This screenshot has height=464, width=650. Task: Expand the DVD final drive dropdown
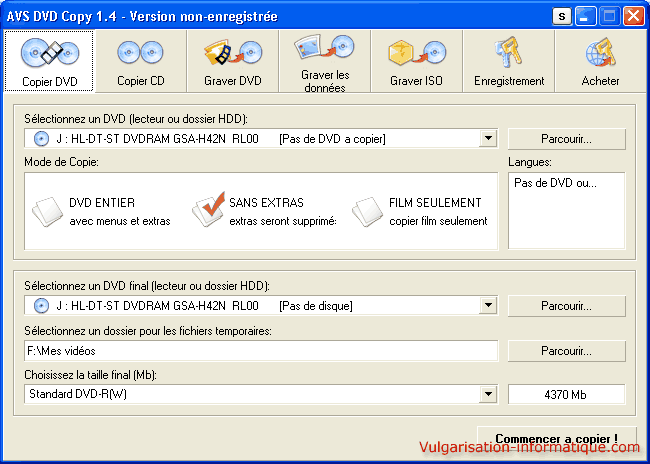click(488, 306)
